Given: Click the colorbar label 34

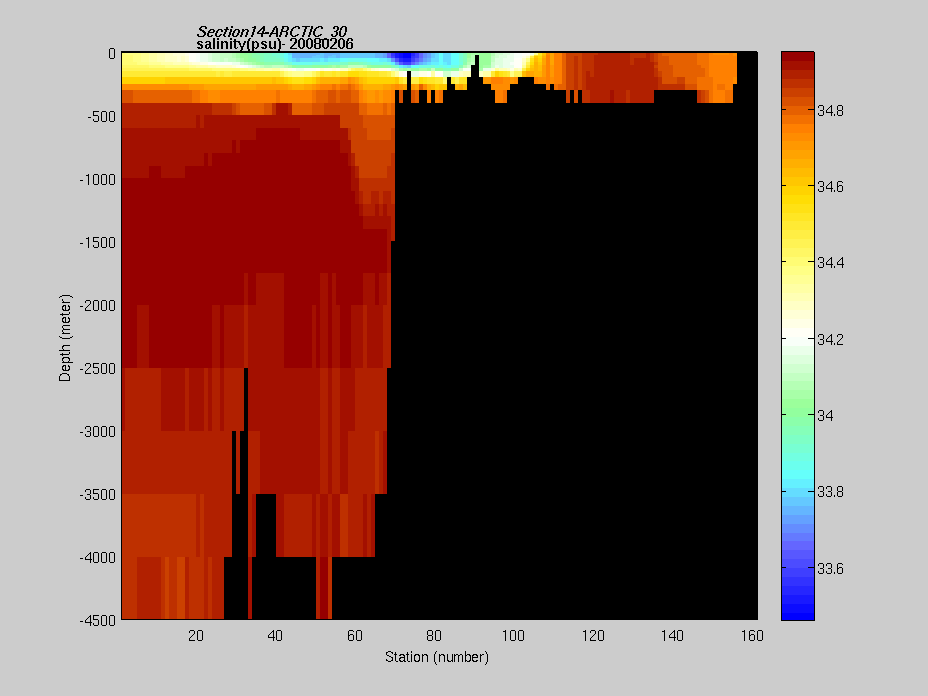Looking at the screenshot, I should click(x=825, y=415).
